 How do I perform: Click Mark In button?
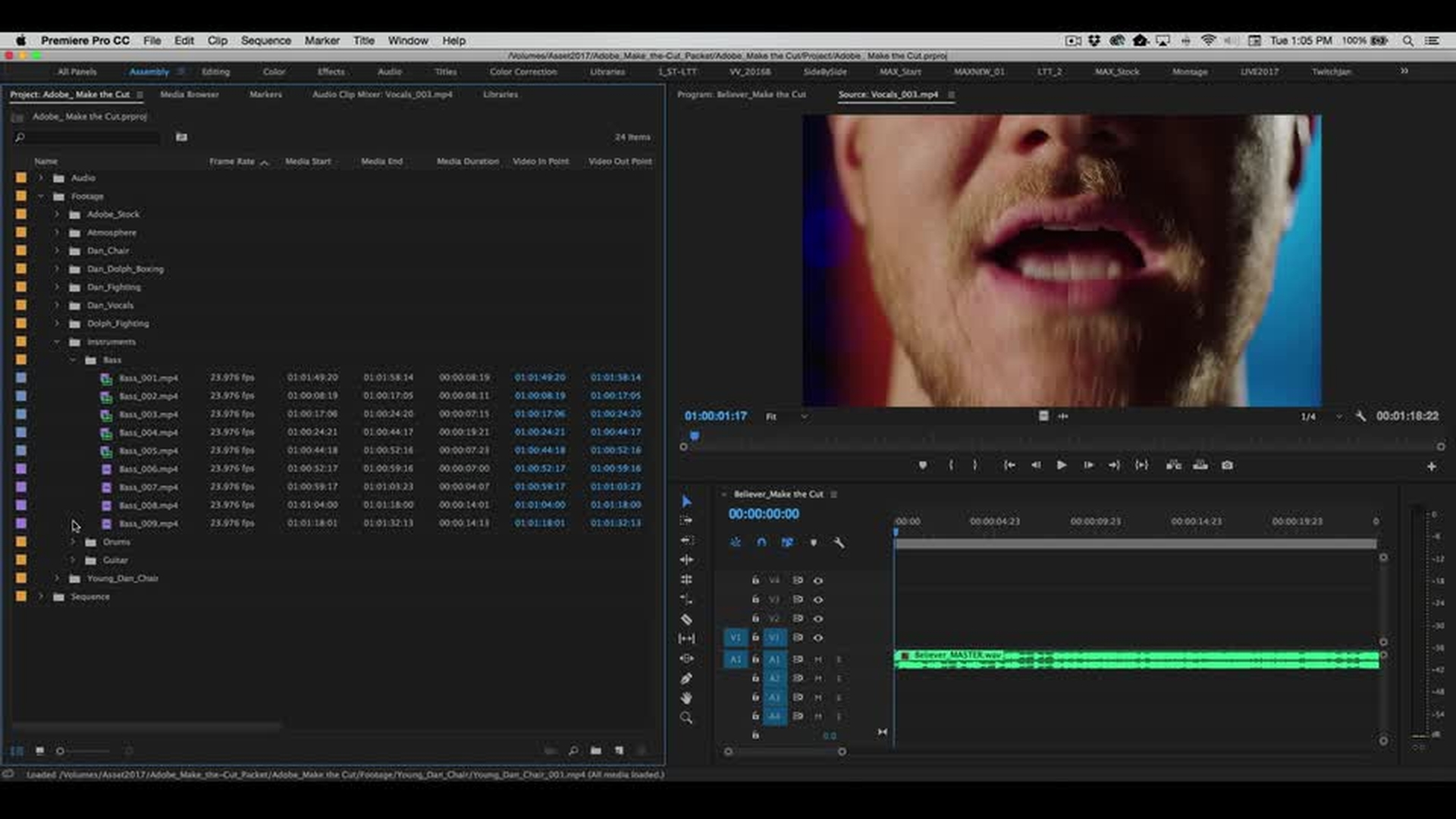tap(951, 466)
